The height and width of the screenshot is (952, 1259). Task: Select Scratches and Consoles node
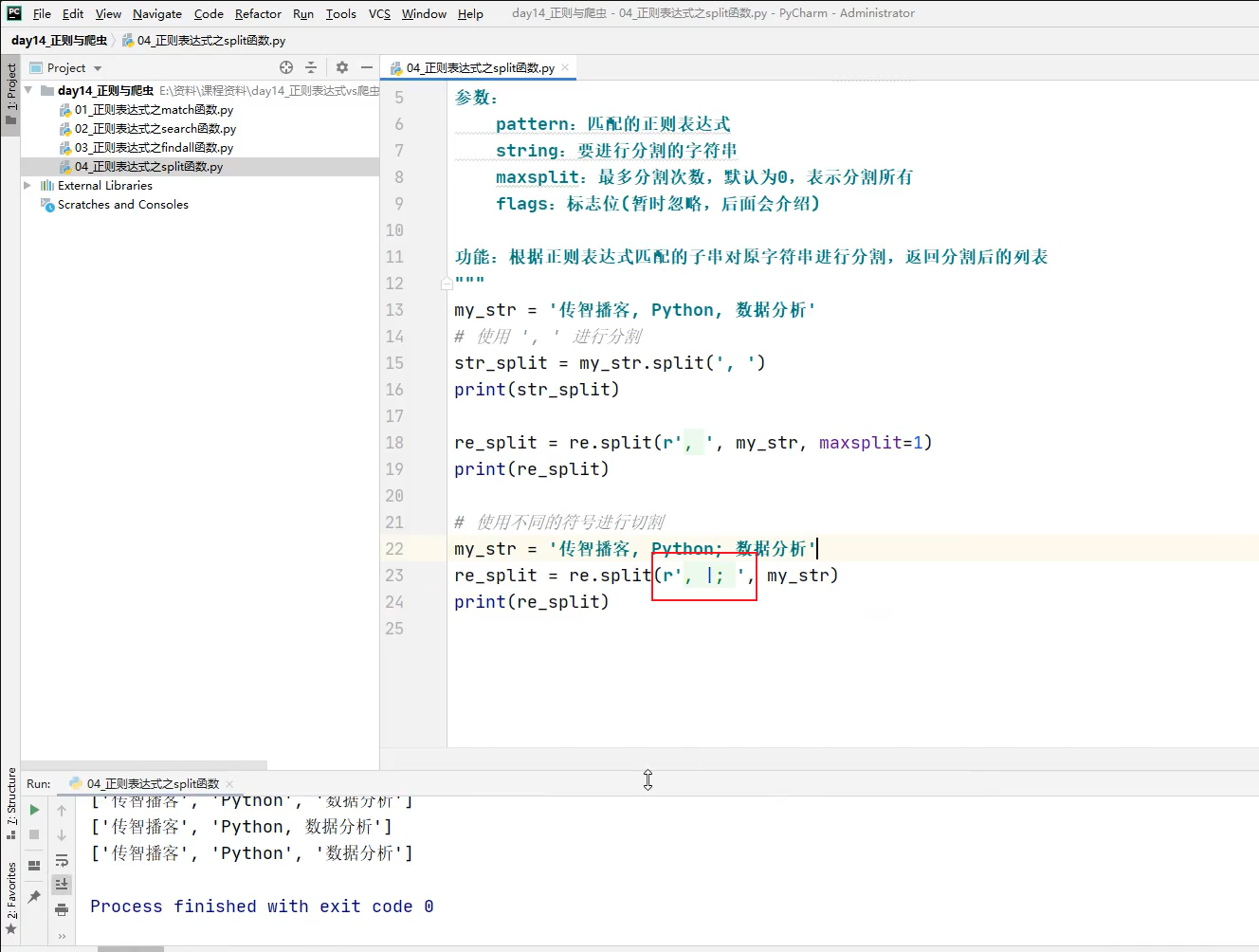click(x=123, y=204)
